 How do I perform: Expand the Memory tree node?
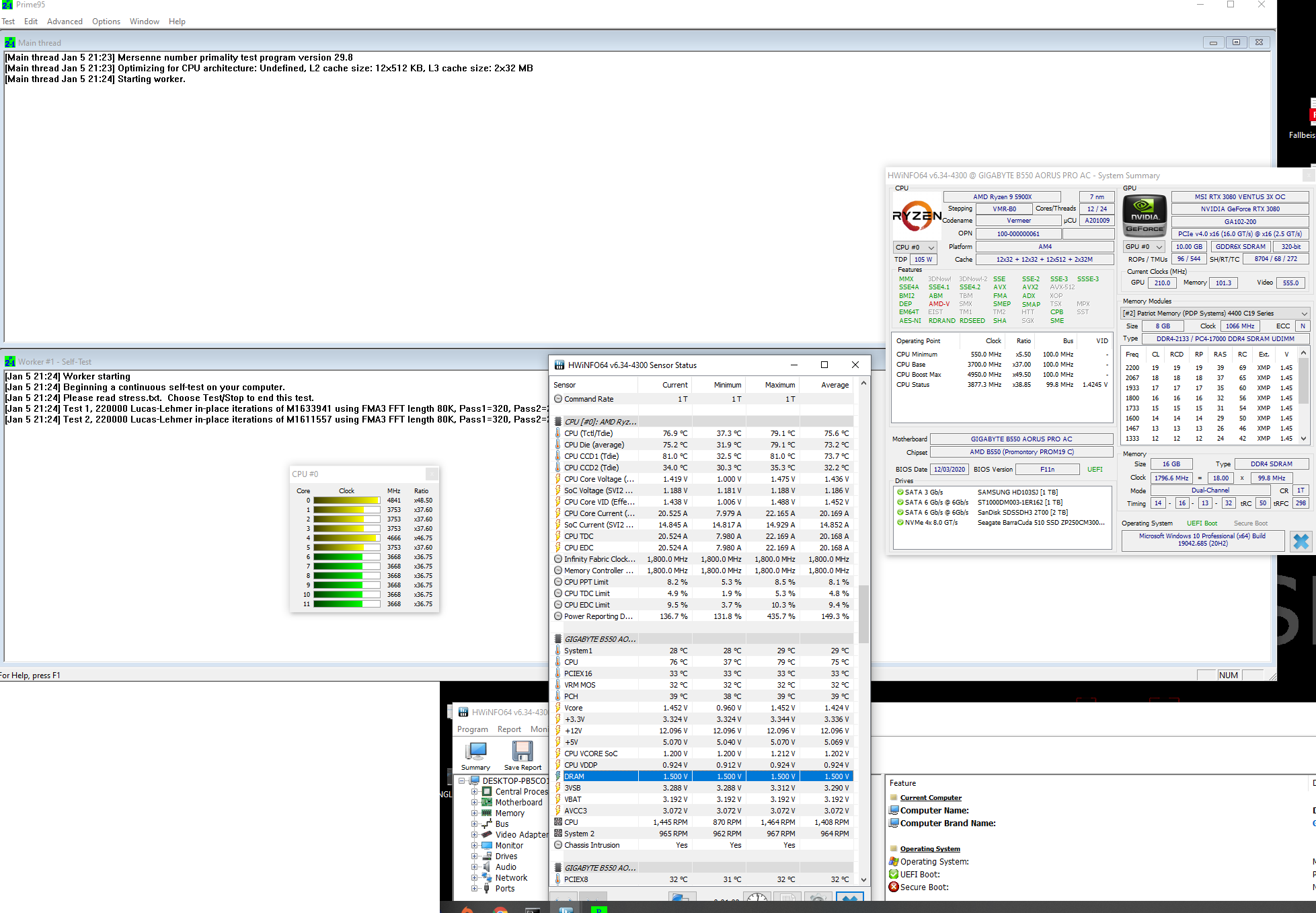[x=475, y=813]
